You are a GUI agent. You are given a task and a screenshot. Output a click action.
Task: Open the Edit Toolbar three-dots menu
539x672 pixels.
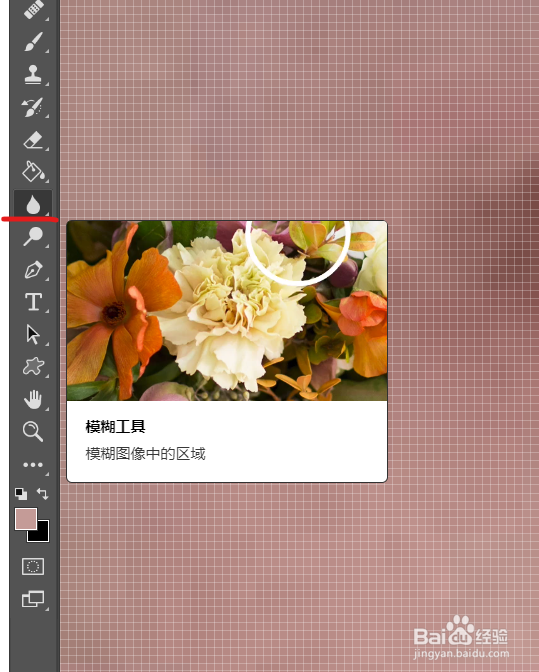click(33, 465)
